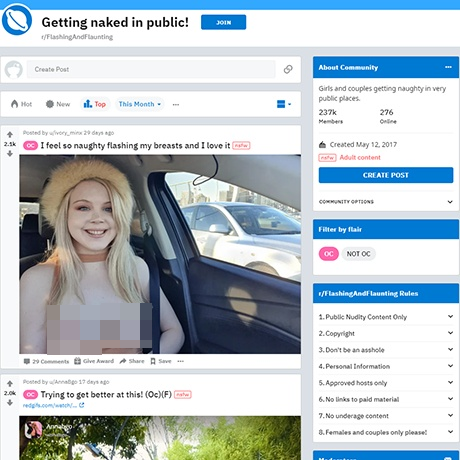Click the link attach icon in Create Post
The width and height of the screenshot is (460, 460).
[288, 69]
